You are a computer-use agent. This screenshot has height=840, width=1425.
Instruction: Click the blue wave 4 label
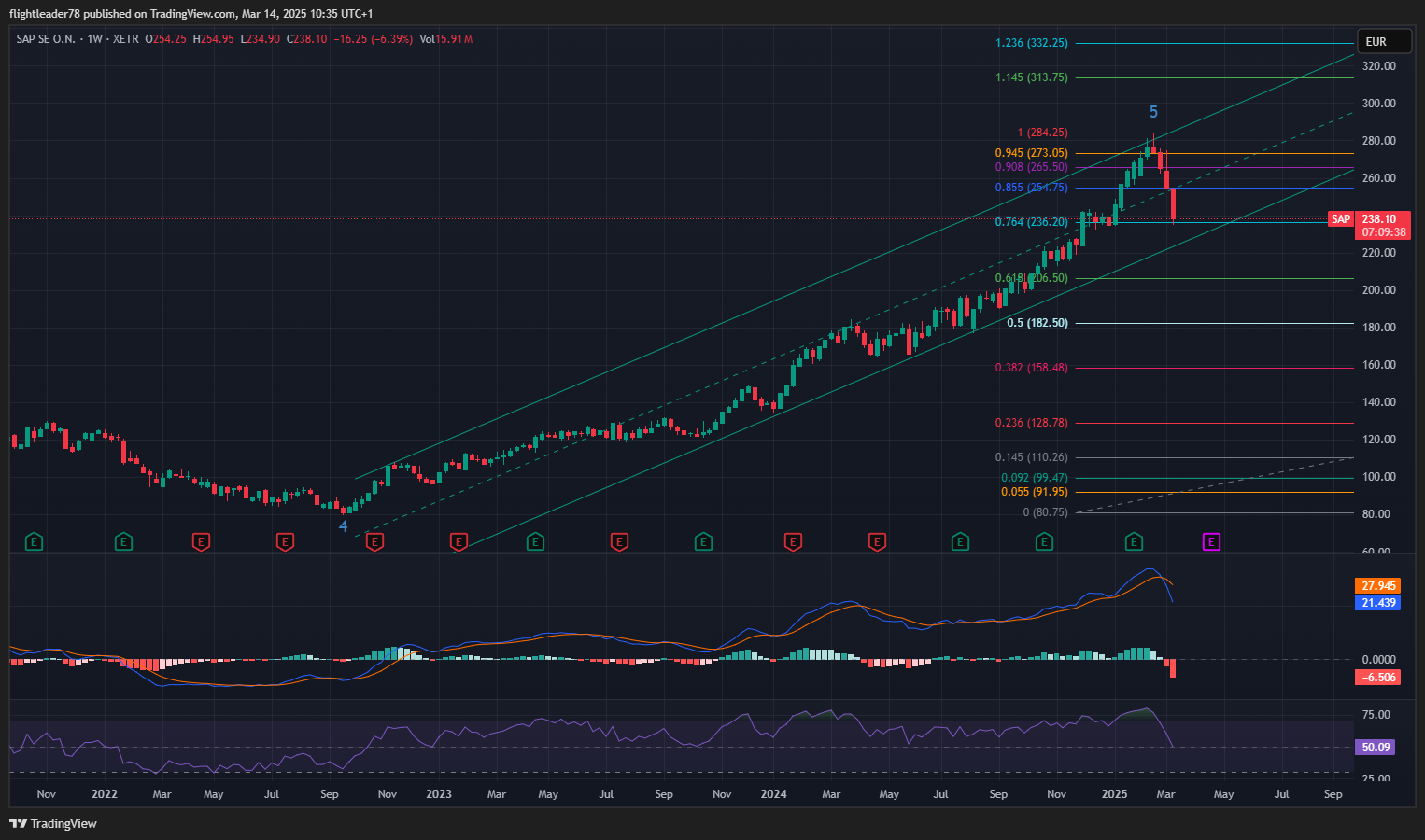click(x=343, y=526)
